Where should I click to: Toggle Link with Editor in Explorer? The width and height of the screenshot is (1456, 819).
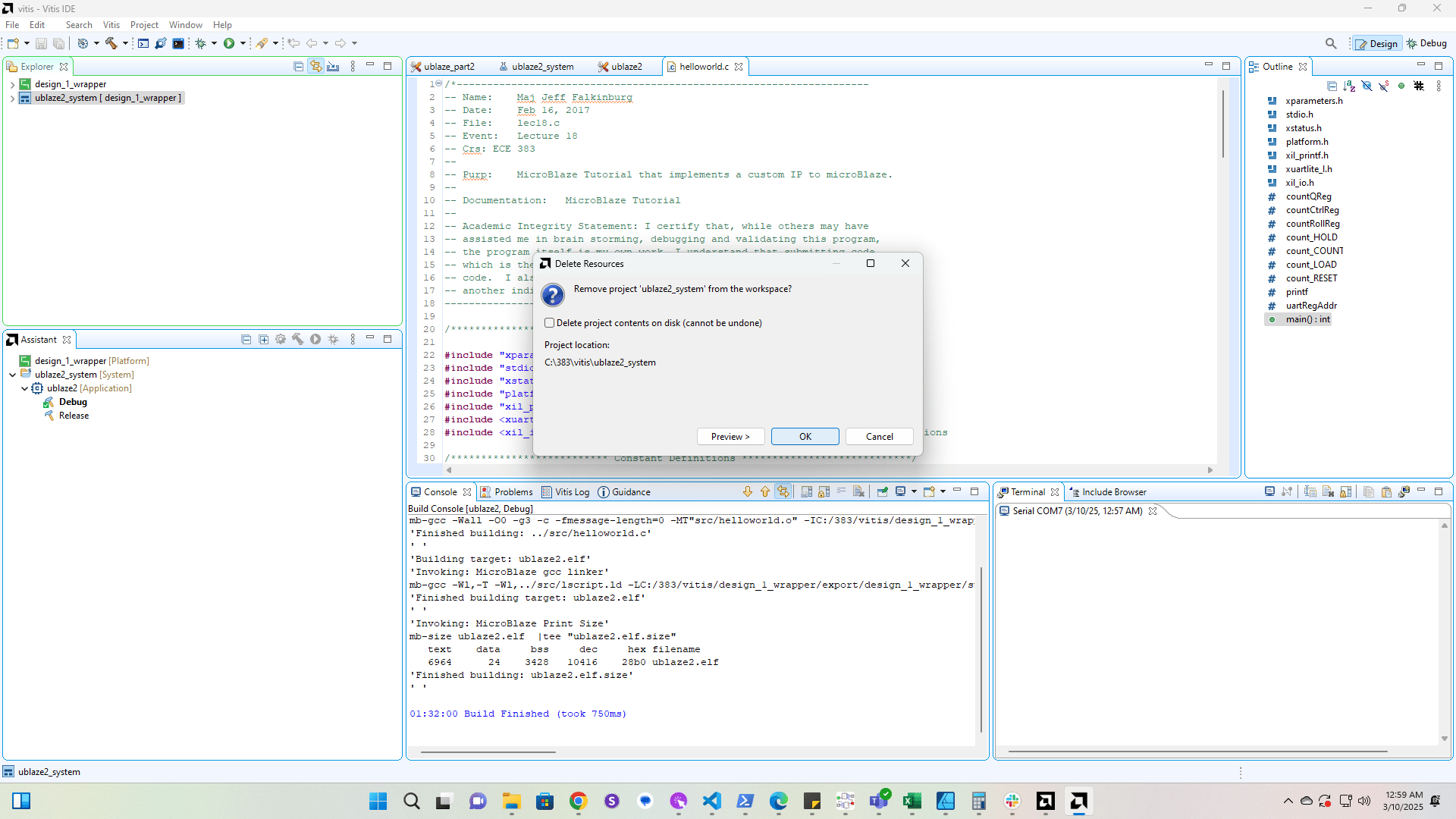click(x=316, y=66)
